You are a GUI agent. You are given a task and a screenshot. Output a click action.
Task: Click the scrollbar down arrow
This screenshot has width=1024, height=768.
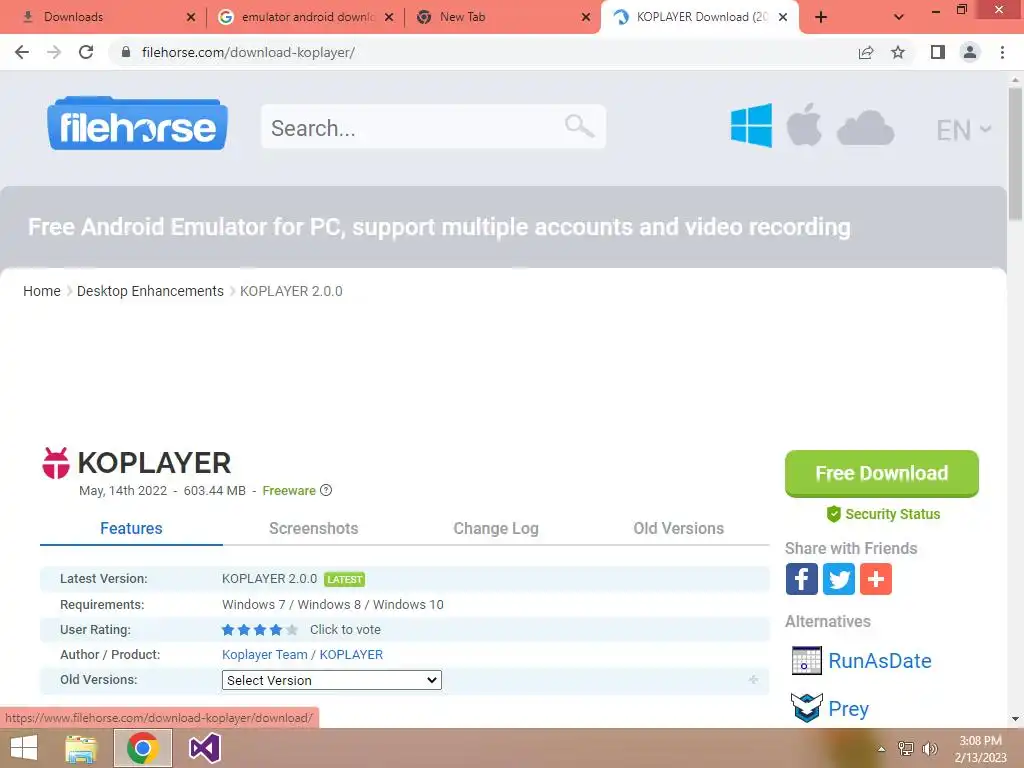tap(1015, 719)
